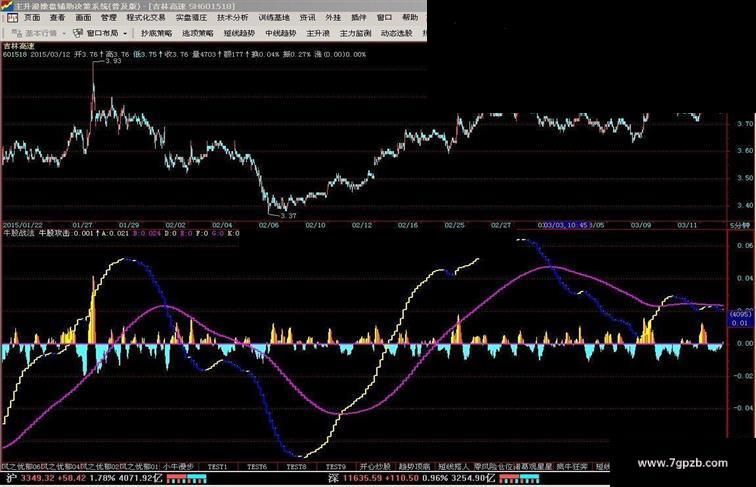This screenshot has width=756, height=487.
Task: Click the 逃顶策略 toolbar button
Action: 198,33
